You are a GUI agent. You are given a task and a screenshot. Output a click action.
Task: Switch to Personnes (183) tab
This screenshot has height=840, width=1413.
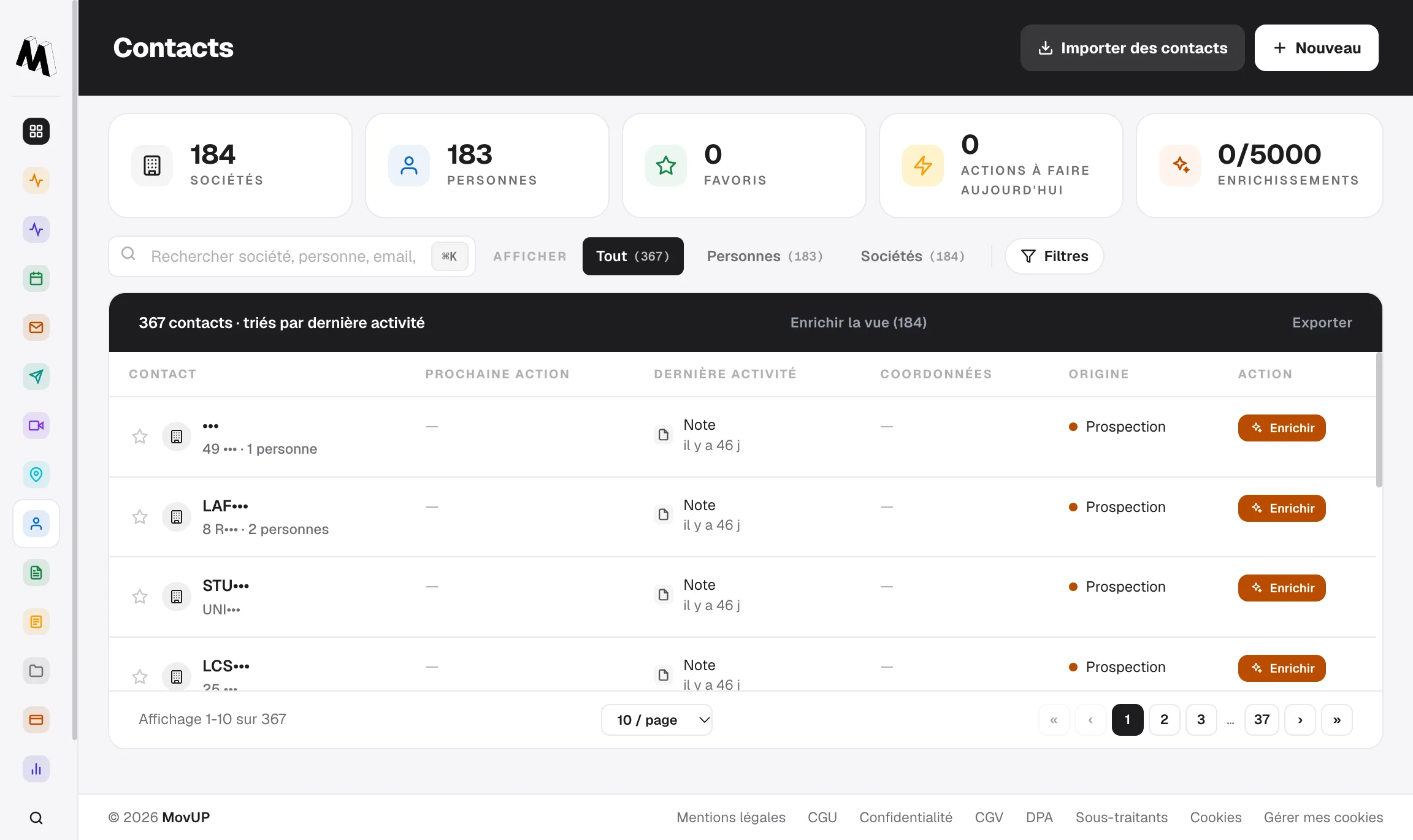coord(765,256)
